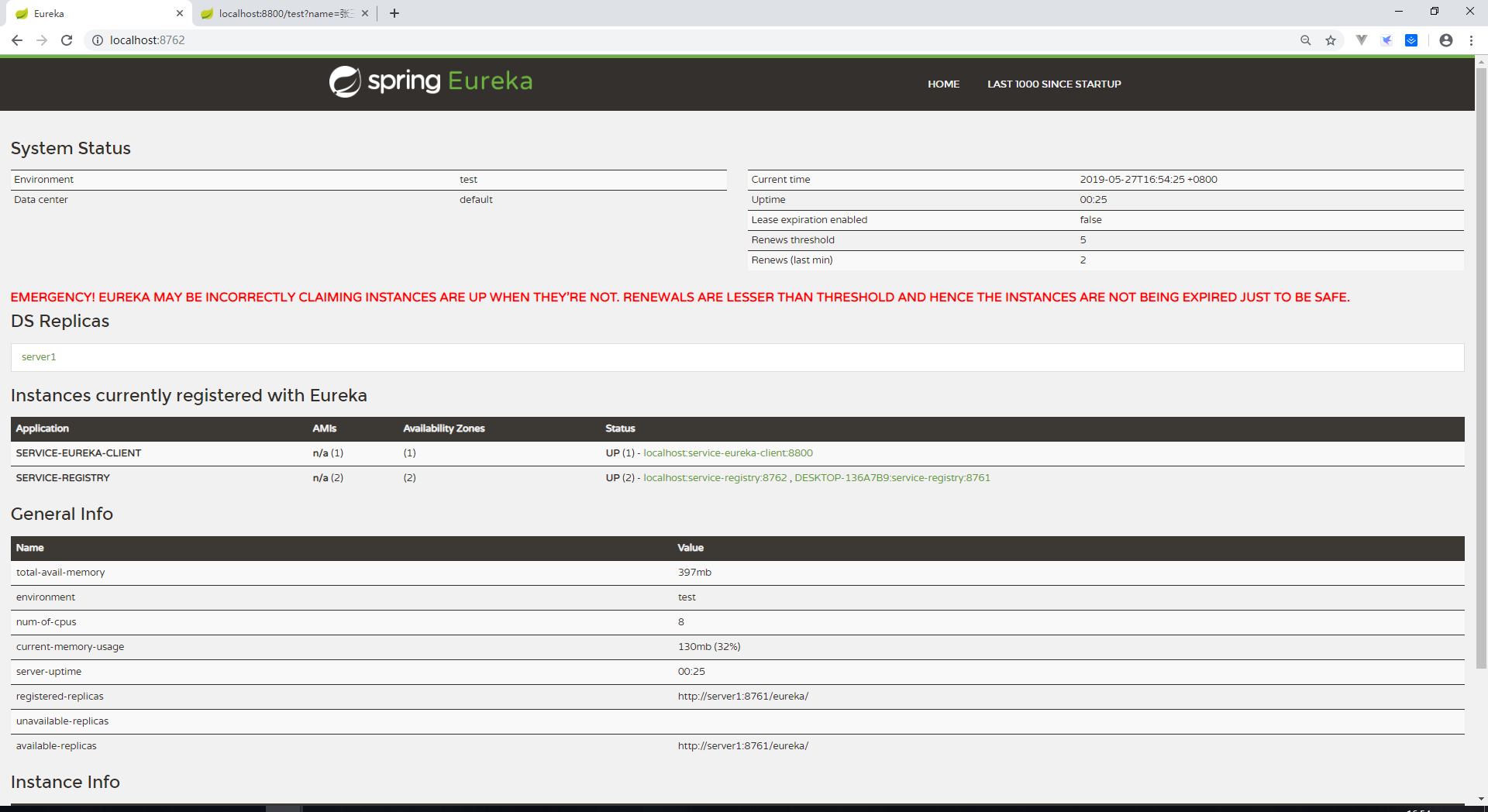
Task: Select the SERVICE-EUREKA-CLIENT application name
Action: 79,453
